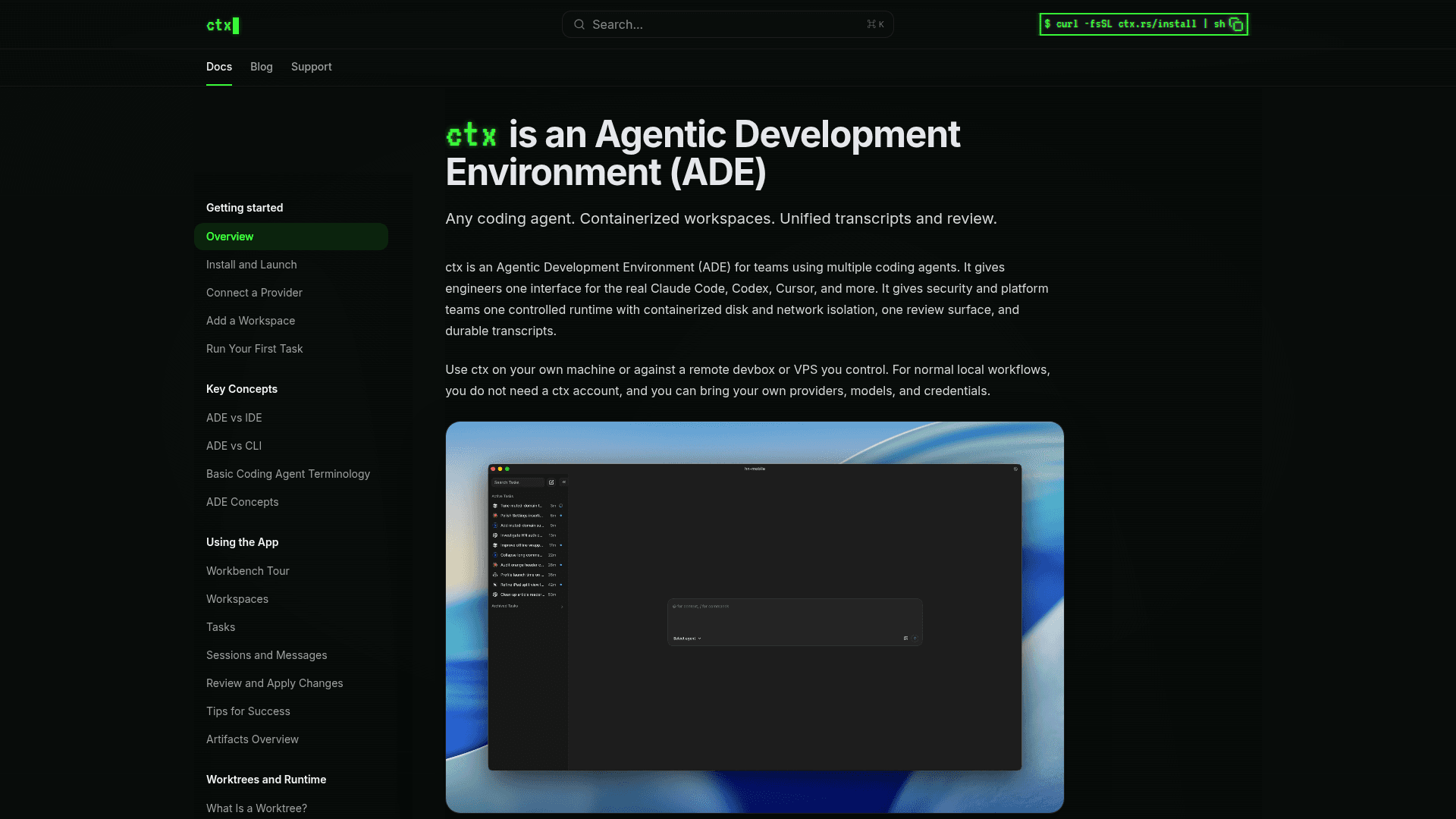Click the copy icon beside install command
The image size is (1456, 819).
[x=1236, y=24]
